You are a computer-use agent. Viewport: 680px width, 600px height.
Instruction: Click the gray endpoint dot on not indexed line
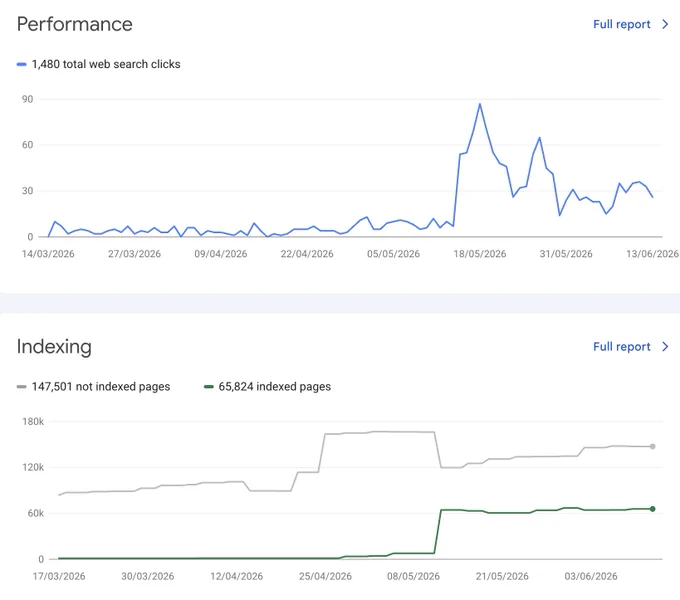click(652, 447)
